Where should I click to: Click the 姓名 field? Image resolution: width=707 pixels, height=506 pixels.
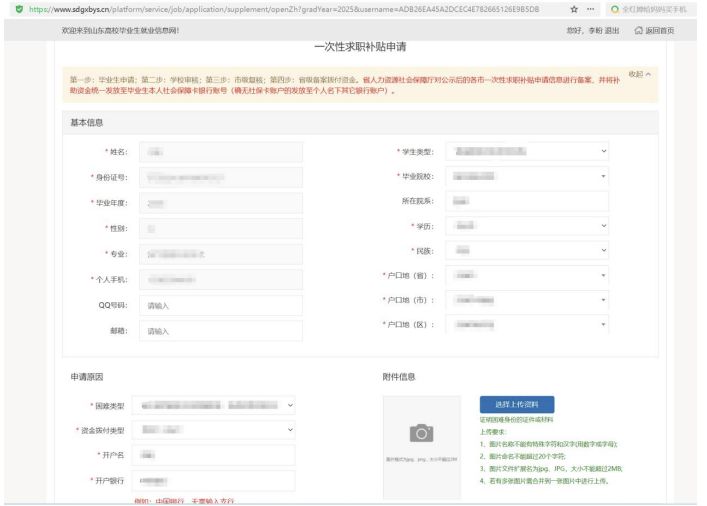click(221, 152)
